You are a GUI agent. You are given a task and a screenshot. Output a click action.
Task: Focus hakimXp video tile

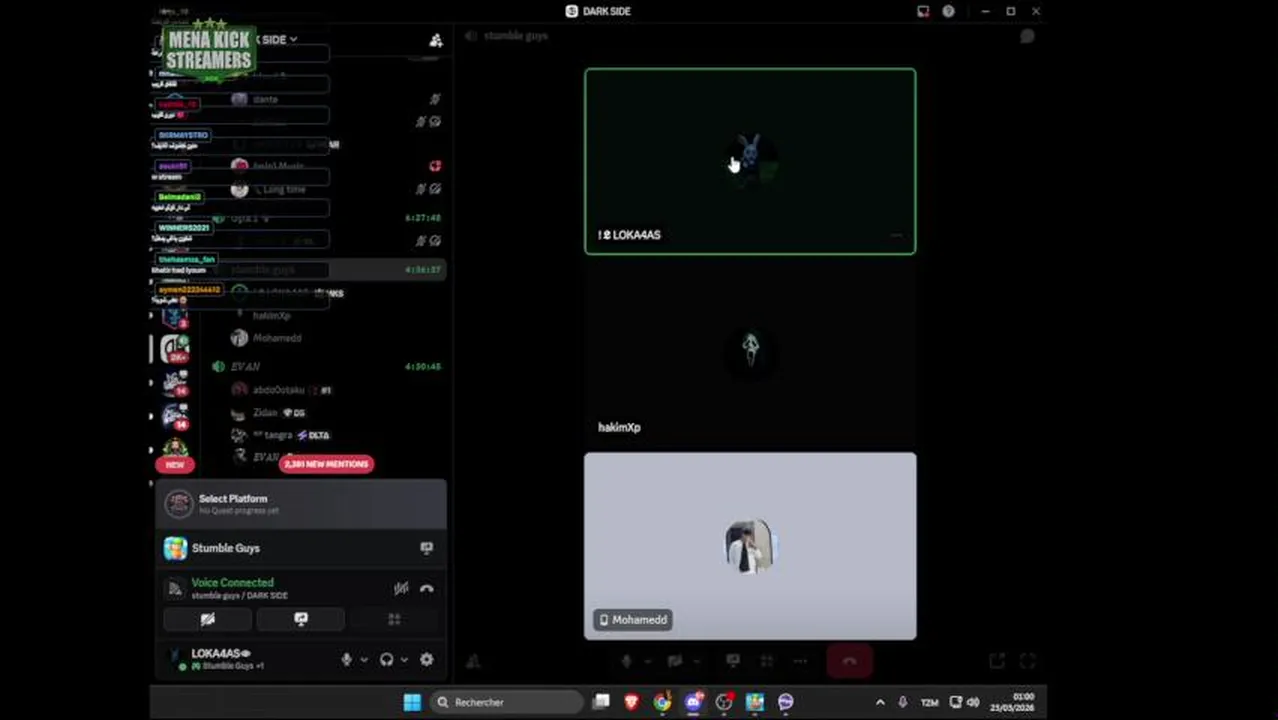750,353
